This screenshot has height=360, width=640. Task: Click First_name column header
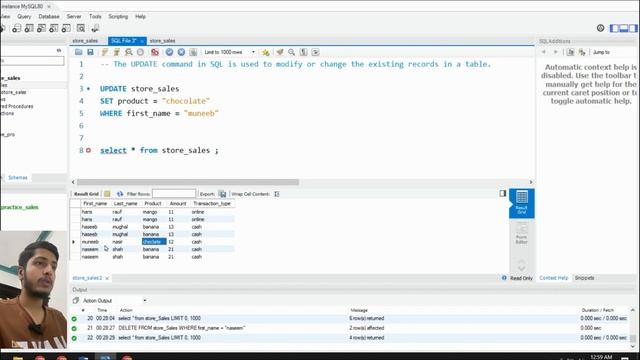[x=95, y=203]
